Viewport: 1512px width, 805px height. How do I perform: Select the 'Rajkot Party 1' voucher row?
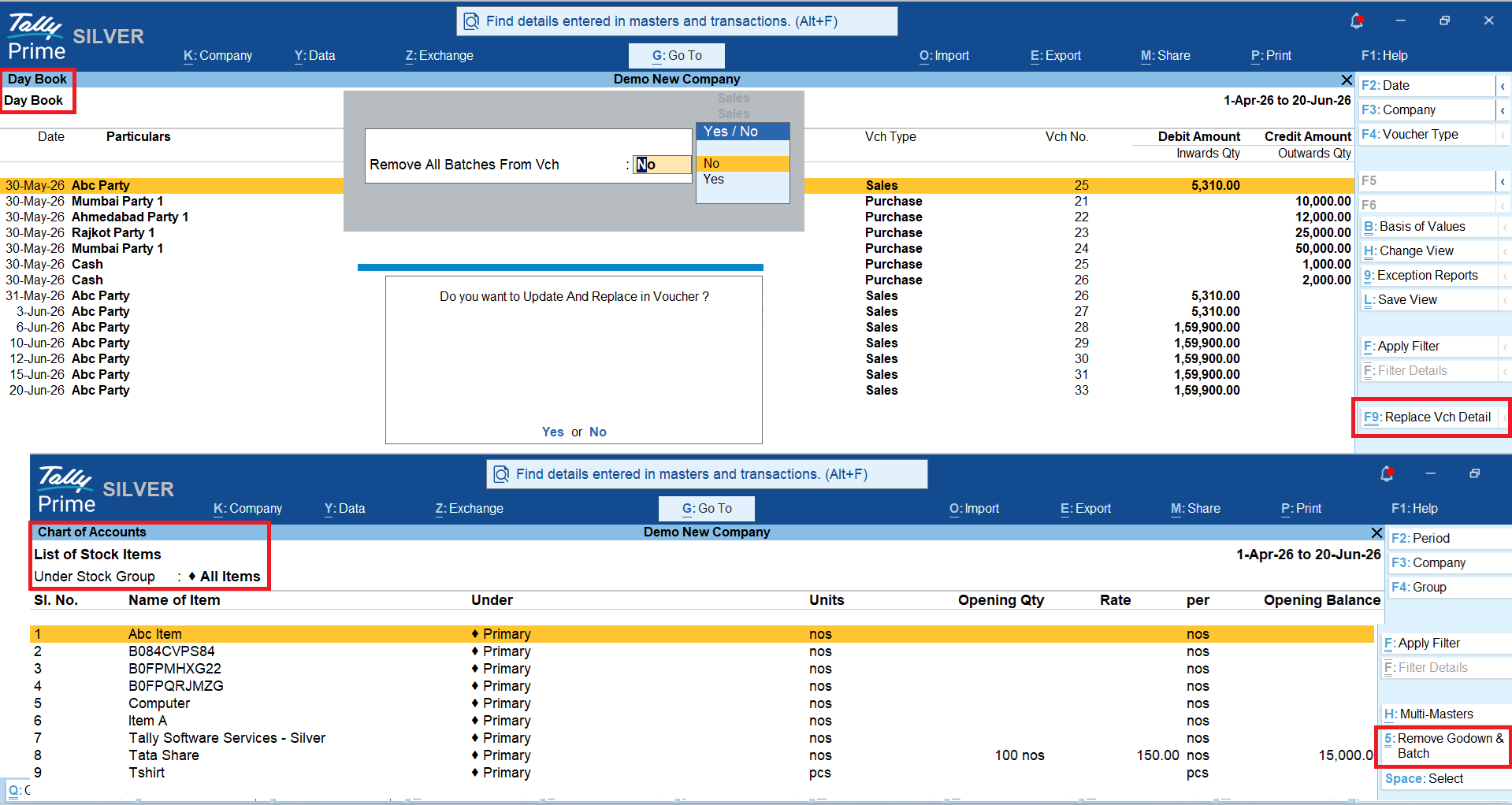(678, 233)
